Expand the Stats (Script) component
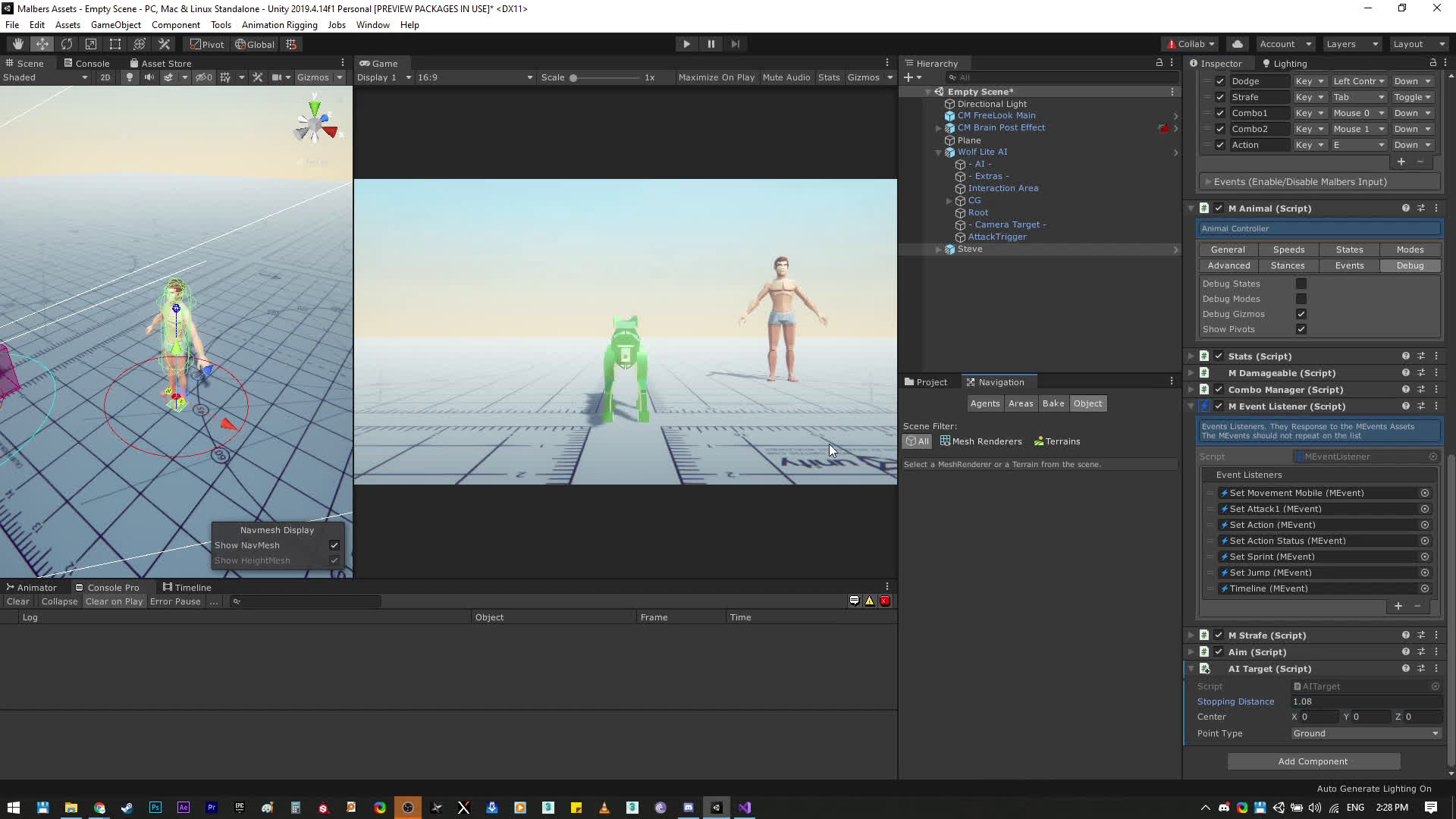Screen dimensions: 1456x819 (1191, 356)
